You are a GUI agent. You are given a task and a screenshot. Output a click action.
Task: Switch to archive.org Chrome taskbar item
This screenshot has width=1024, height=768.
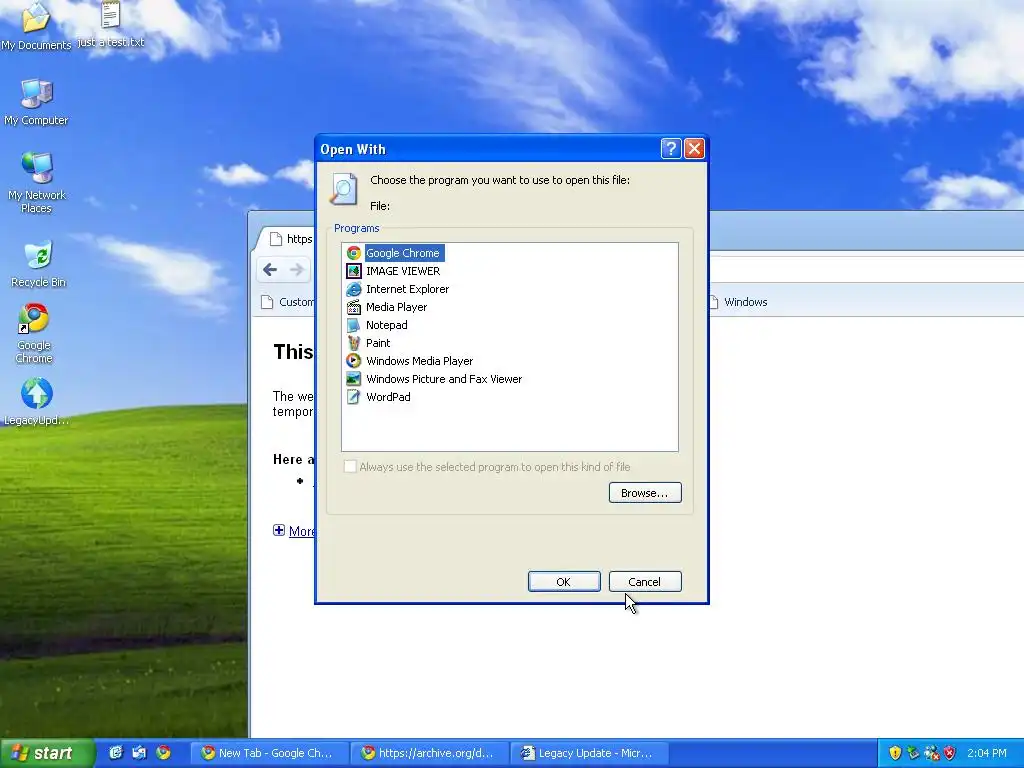(428, 753)
